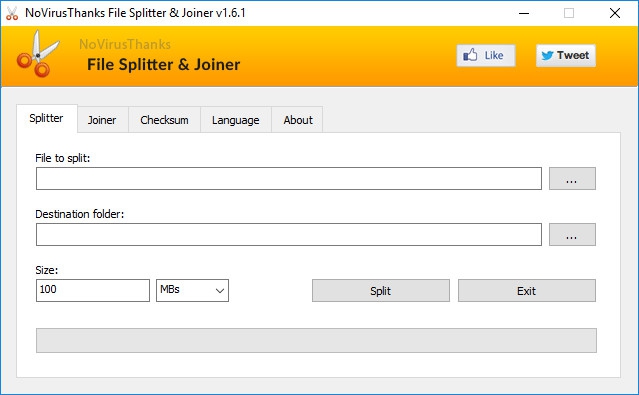Image resolution: width=639 pixels, height=395 pixels.
Task: Click the scissors logo in the banner
Action: click(38, 54)
